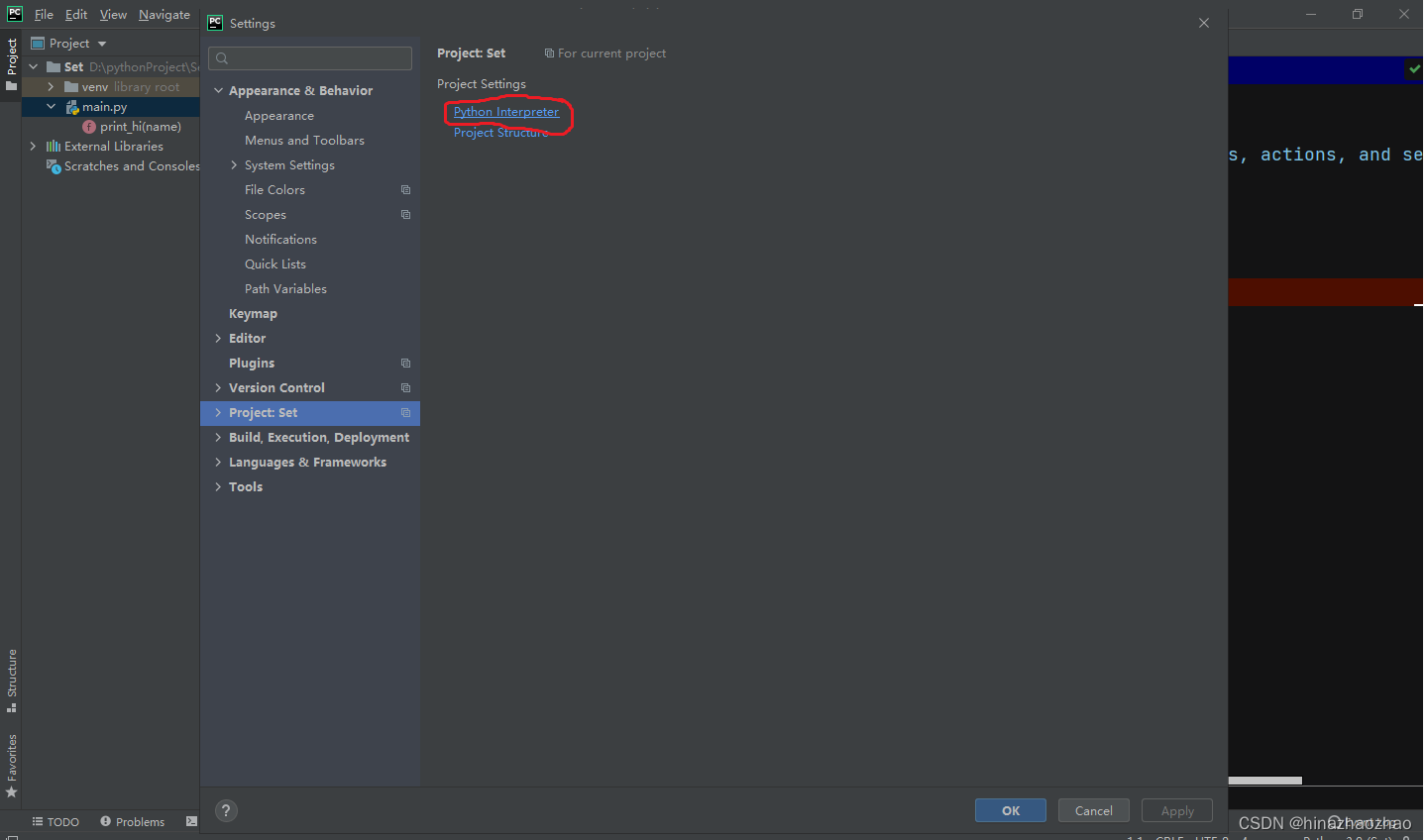Click the green inspection checkmark in editor
This screenshot has width=1427, height=840.
point(1414,68)
